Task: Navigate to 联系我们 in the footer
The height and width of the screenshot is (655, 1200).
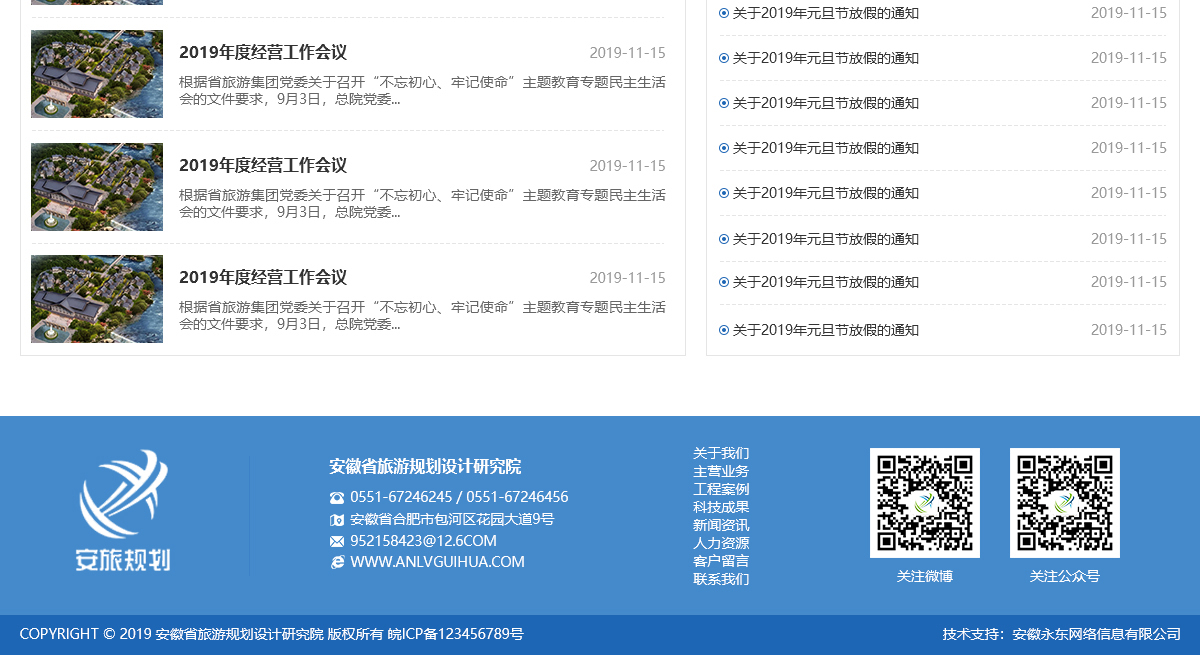Action: 720,579
